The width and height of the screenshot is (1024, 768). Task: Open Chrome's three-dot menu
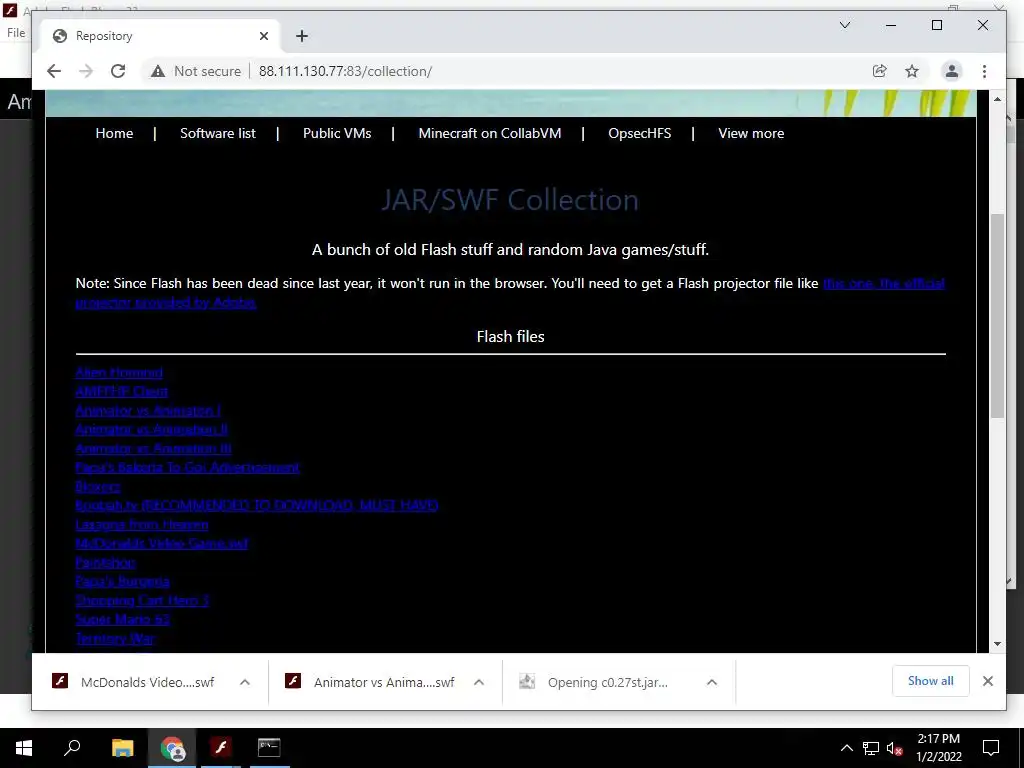pyautogui.click(x=984, y=71)
